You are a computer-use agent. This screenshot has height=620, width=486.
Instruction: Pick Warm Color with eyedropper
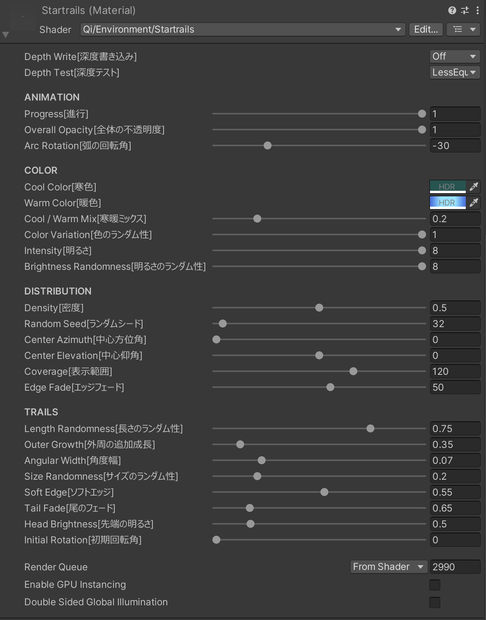474,203
